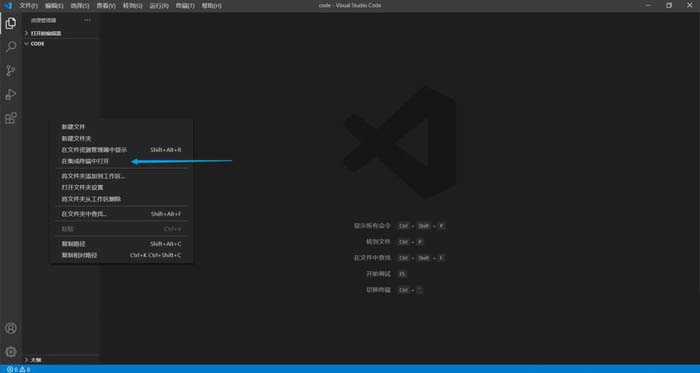This screenshot has width=700, height=373.
Task: Open the 查看(V) menu
Action: (x=106, y=6)
